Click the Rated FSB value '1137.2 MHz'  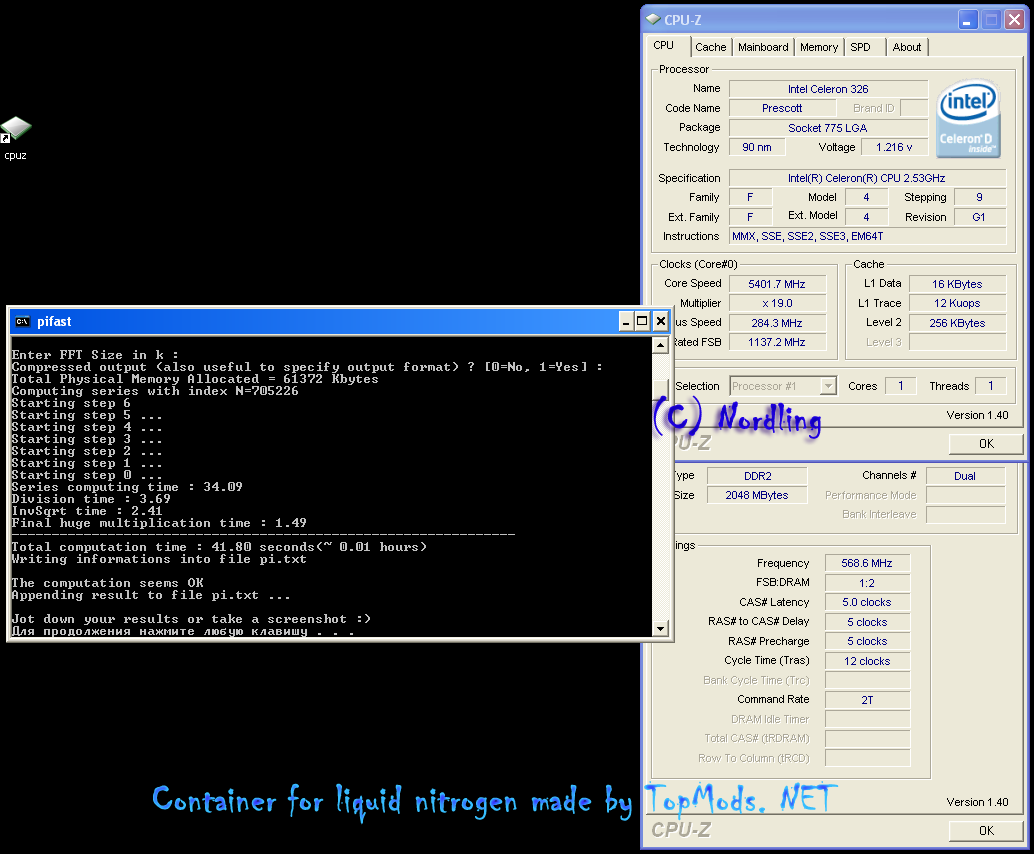pos(777,342)
